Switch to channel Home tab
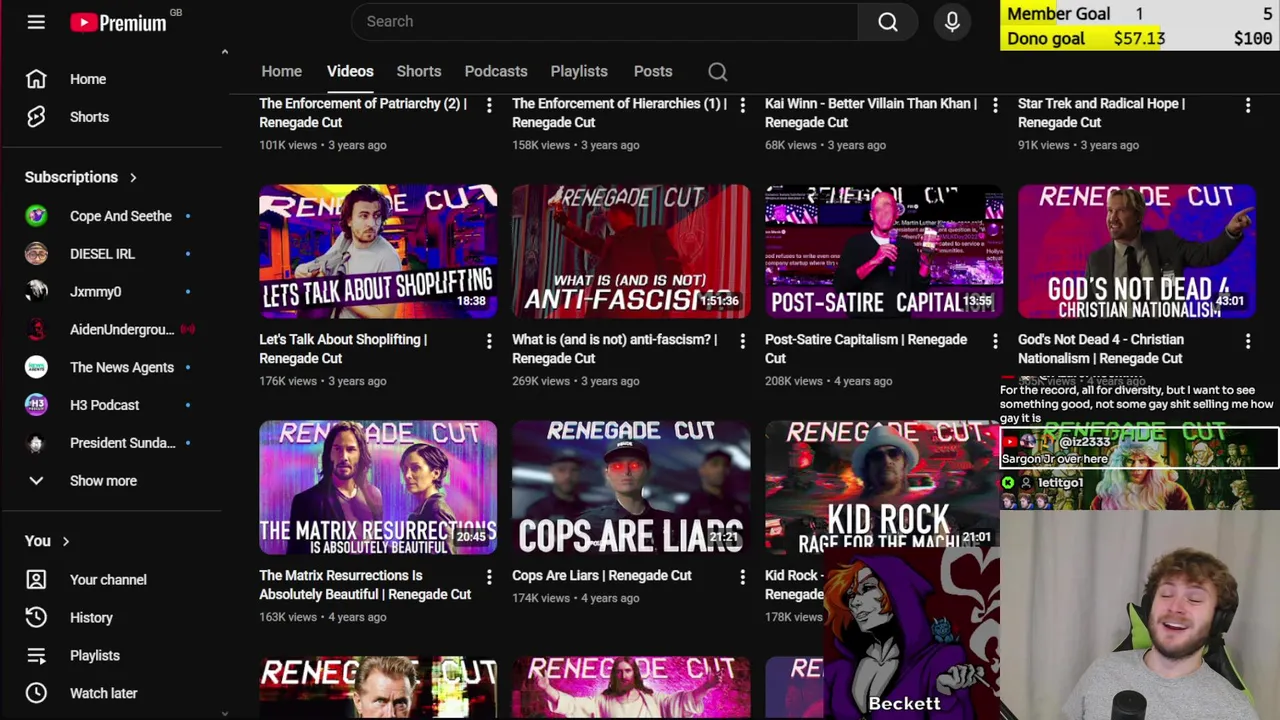The height and width of the screenshot is (720, 1280). click(x=281, y=71)
